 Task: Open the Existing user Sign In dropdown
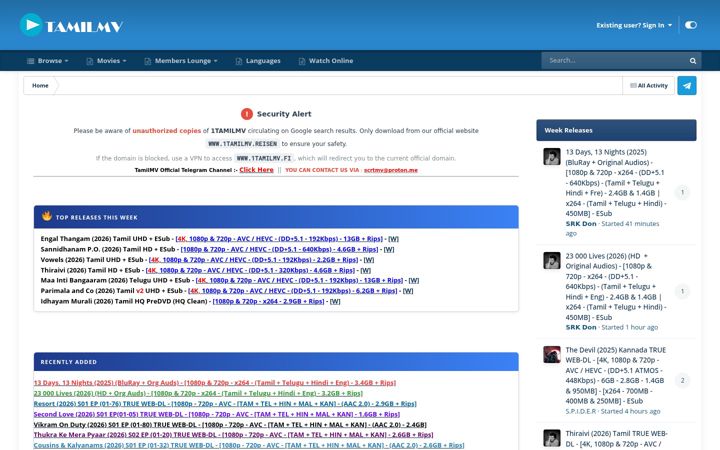coord(634,25)
